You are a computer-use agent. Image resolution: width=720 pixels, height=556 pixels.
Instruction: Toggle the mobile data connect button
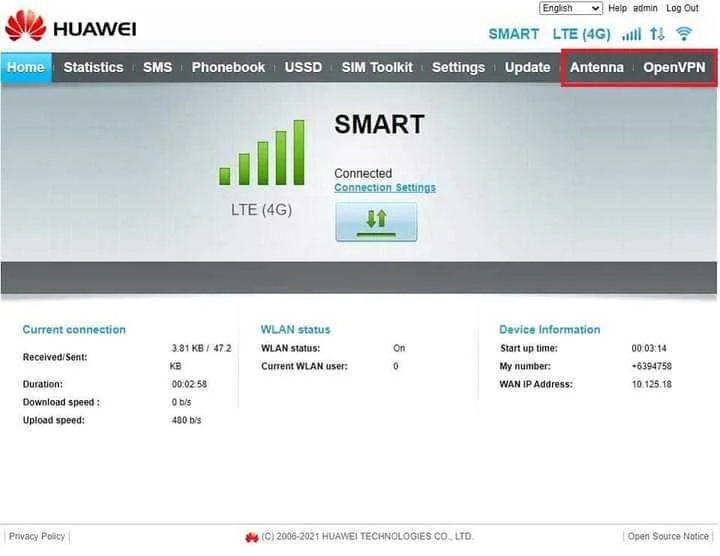(x=376, y=222)
